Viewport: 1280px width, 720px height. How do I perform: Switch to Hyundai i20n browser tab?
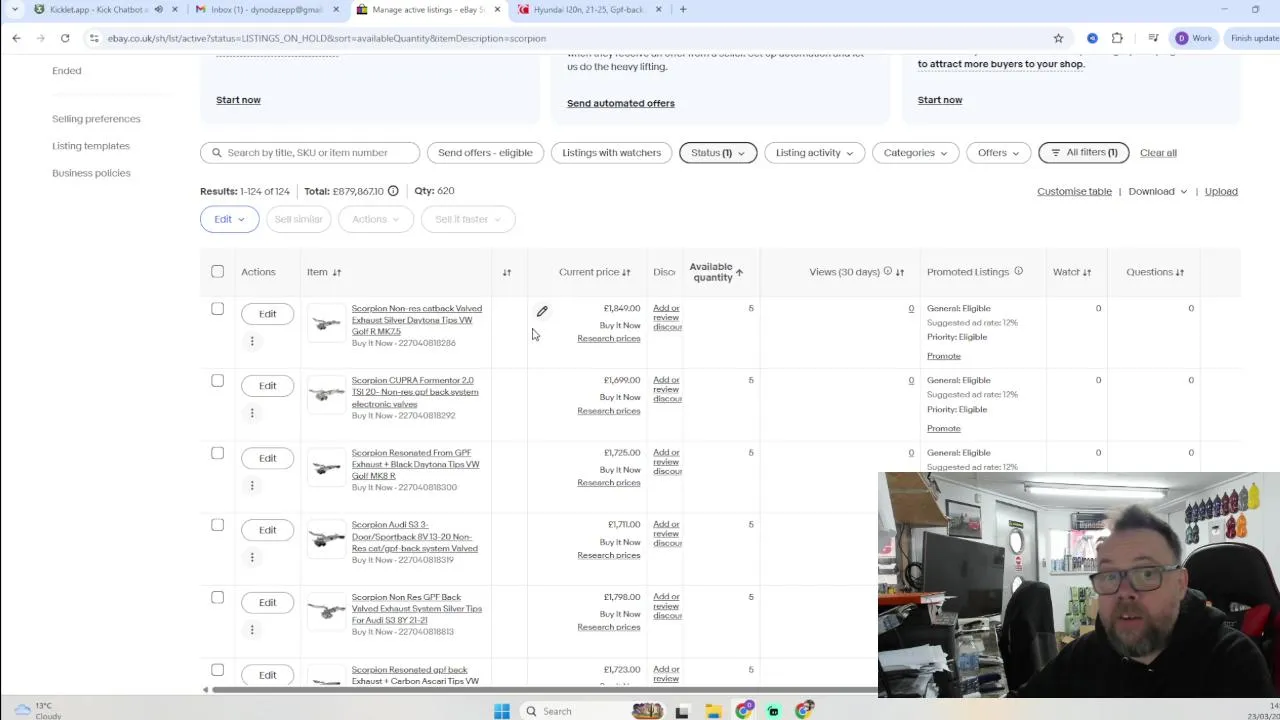coord(590,9)
